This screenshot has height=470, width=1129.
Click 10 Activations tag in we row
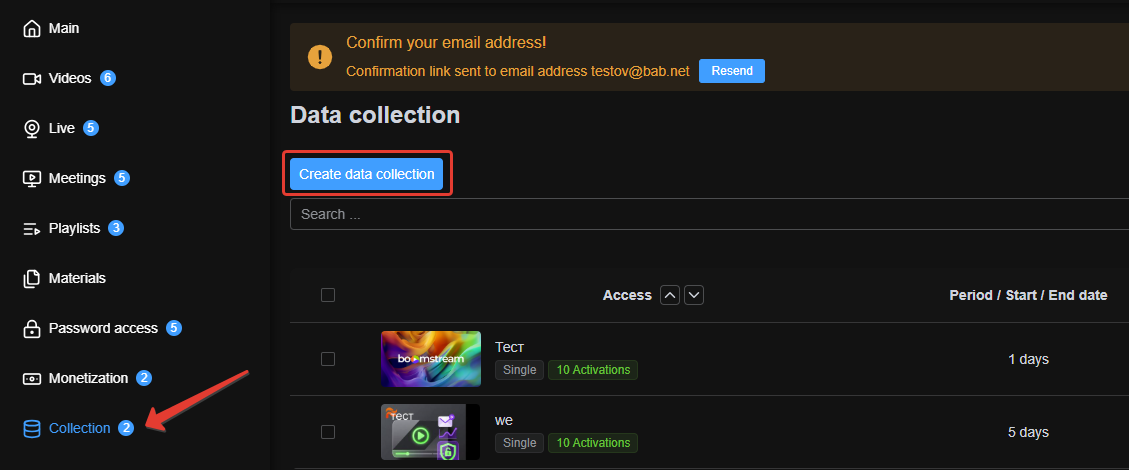click(x=593, y=443)
